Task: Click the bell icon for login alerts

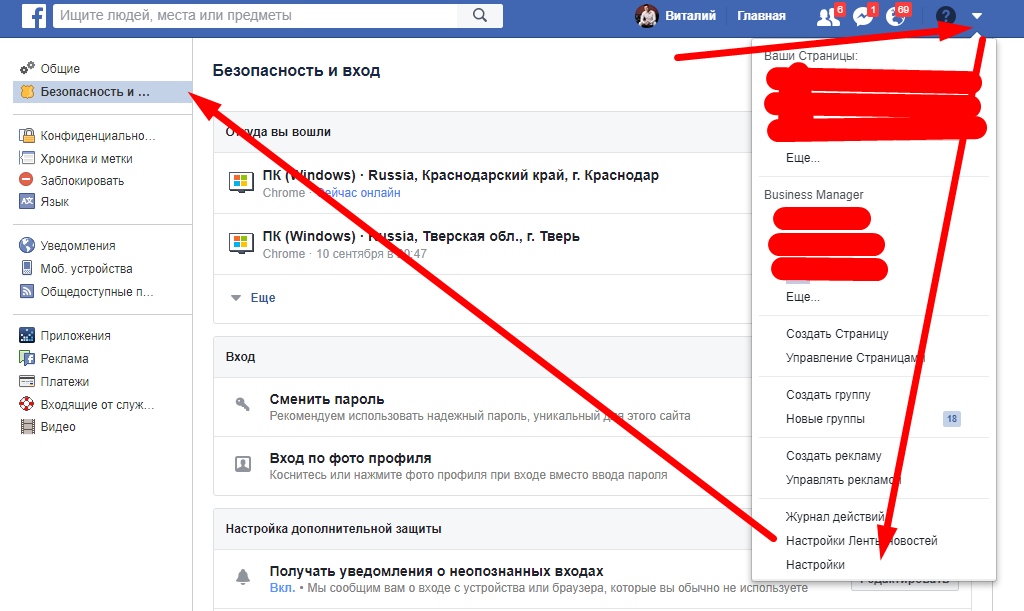Action: coord(243,576)
